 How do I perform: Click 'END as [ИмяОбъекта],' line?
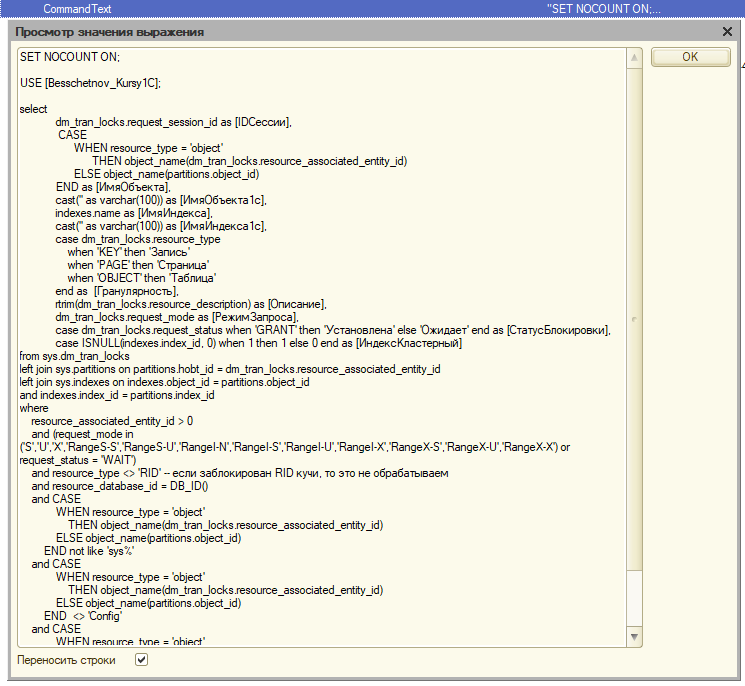(x=113, y=187)
